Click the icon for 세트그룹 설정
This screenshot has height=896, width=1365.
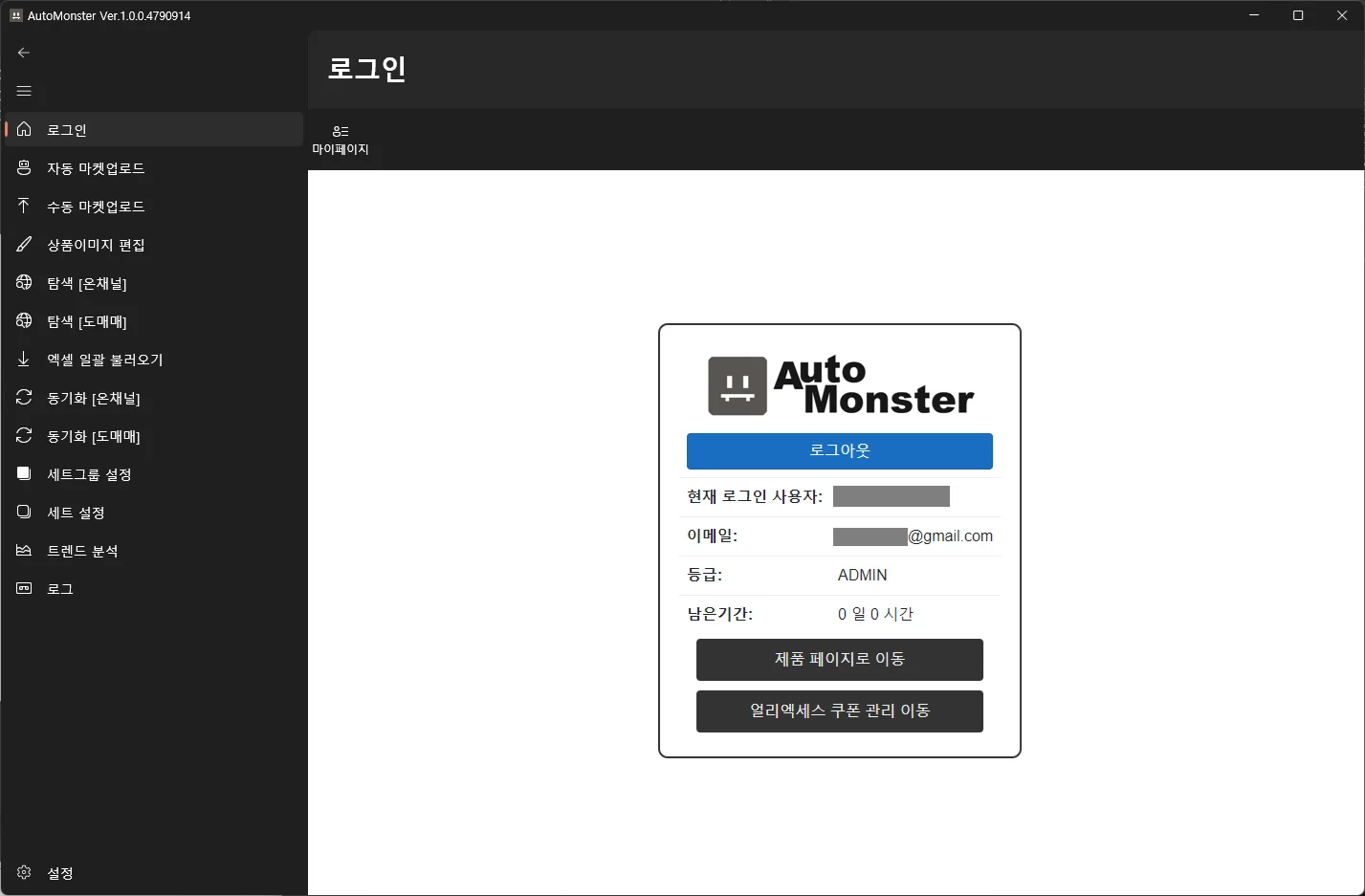24,473
